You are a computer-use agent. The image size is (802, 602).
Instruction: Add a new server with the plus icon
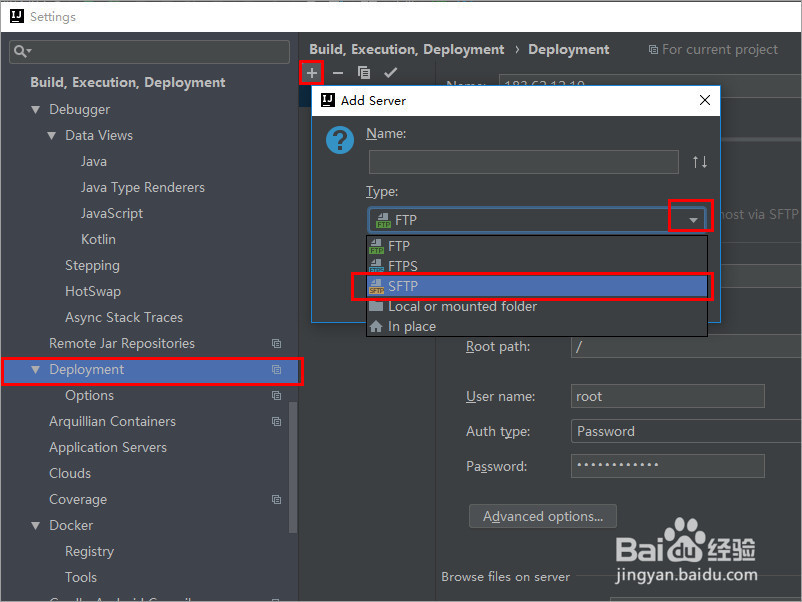(x=311, y=72)
